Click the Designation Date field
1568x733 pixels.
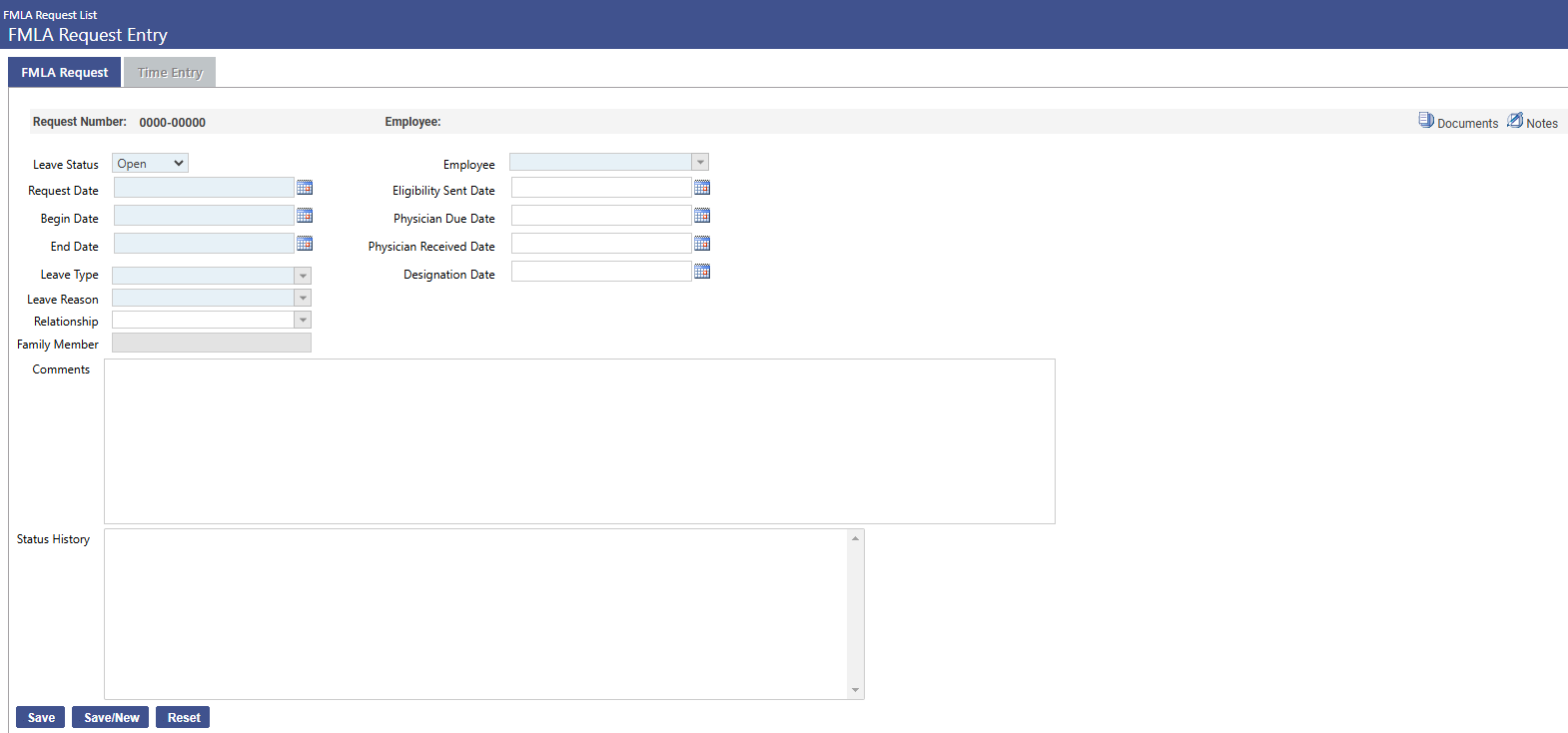(x=601, y=272)
